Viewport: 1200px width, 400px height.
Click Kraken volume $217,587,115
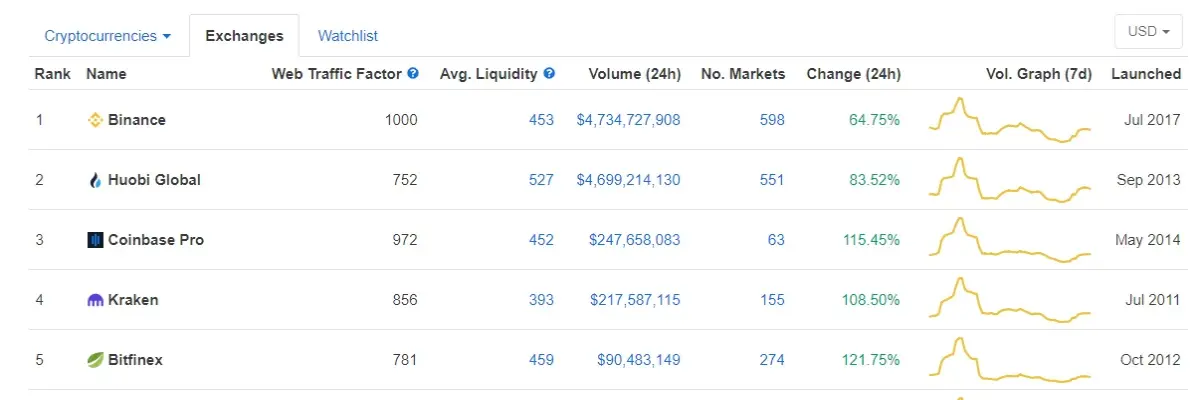pyautogui.click(x=634, y=300)
